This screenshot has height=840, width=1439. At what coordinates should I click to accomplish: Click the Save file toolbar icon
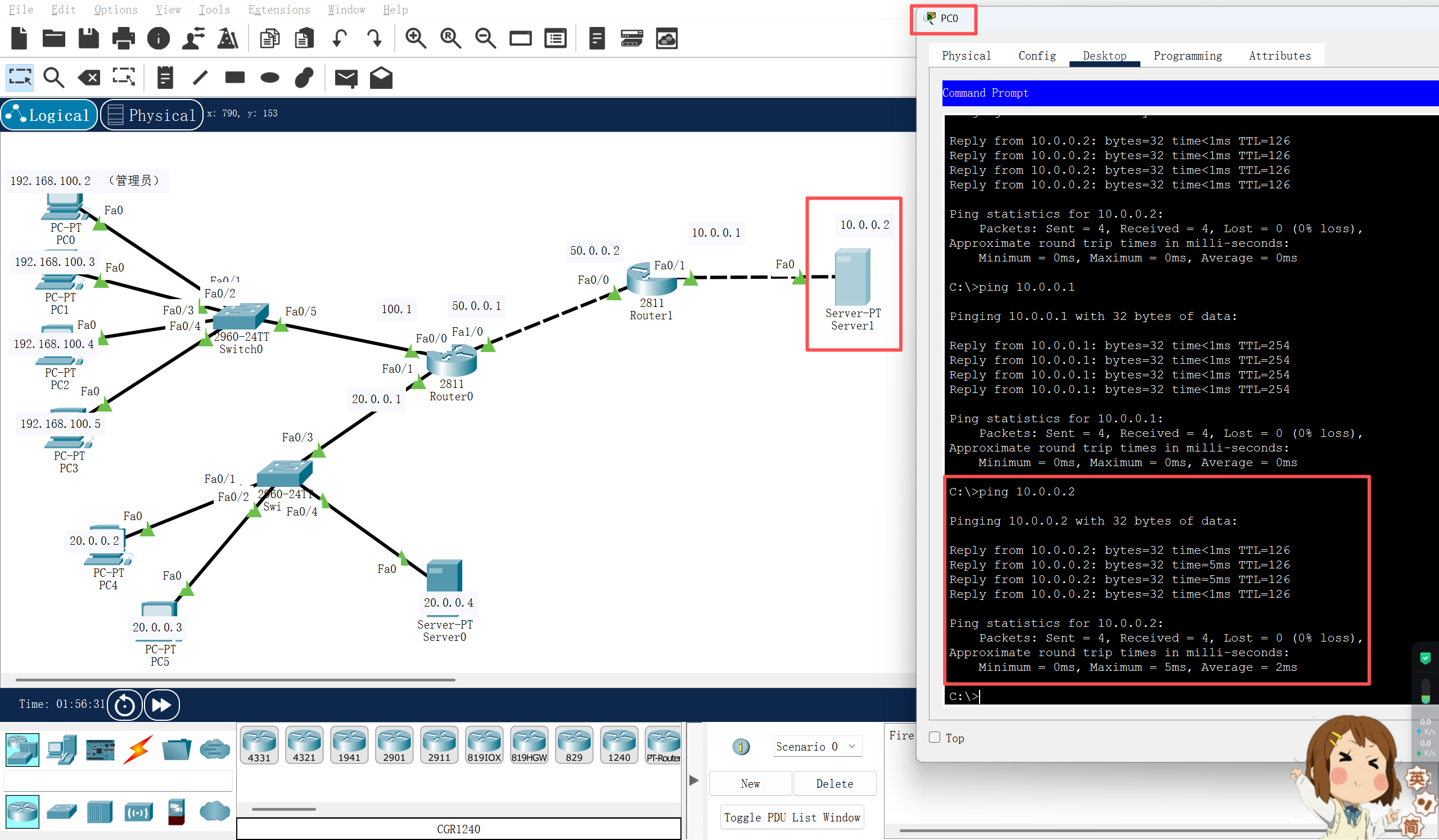click(x=88, y=39)
